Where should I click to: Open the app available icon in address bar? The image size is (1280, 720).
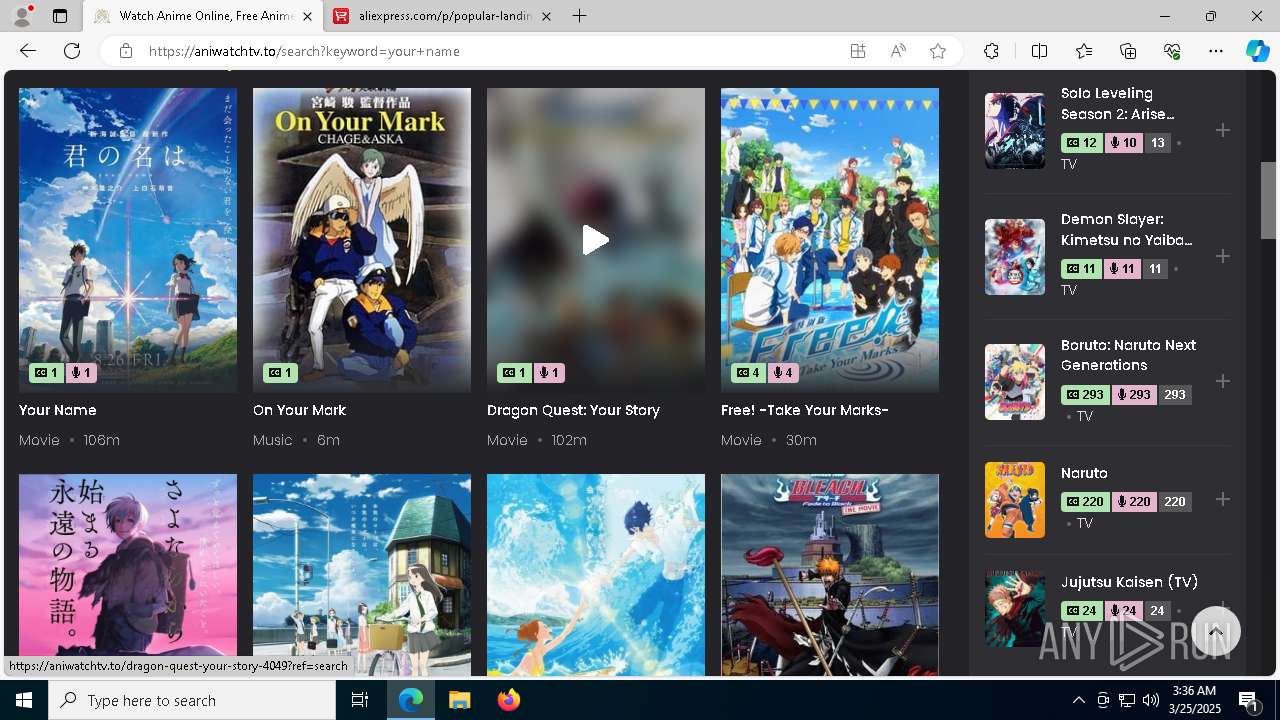coord(857,51)
